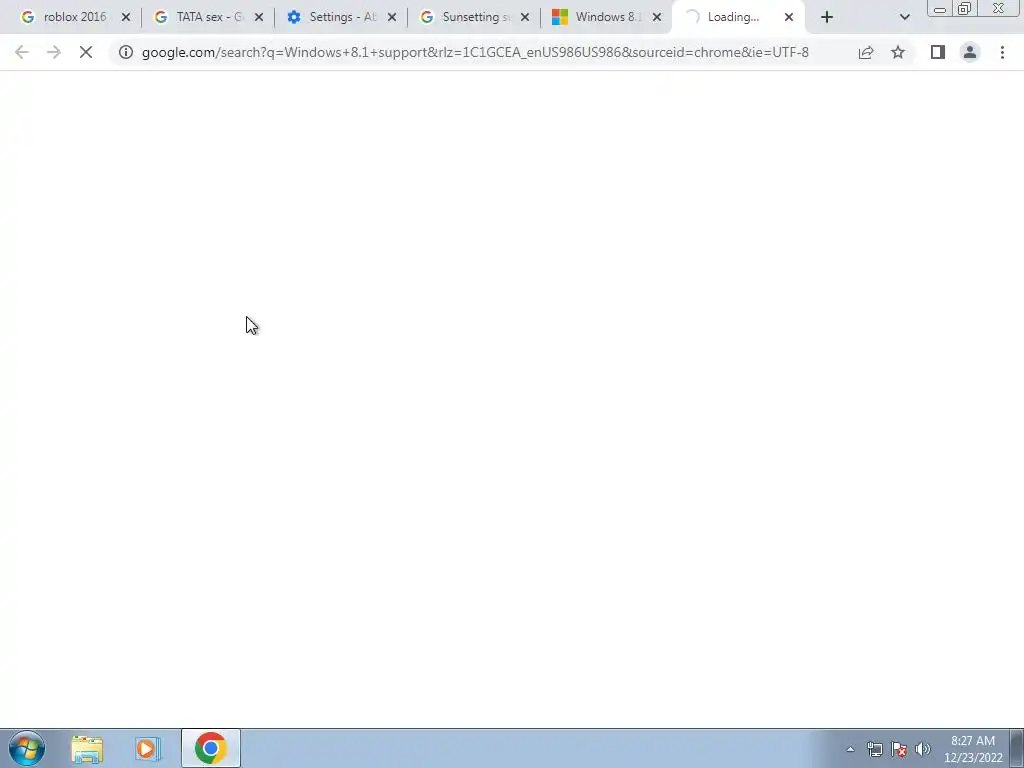
Task: Bookmark this tab with star
Action: tap(898, 52)
